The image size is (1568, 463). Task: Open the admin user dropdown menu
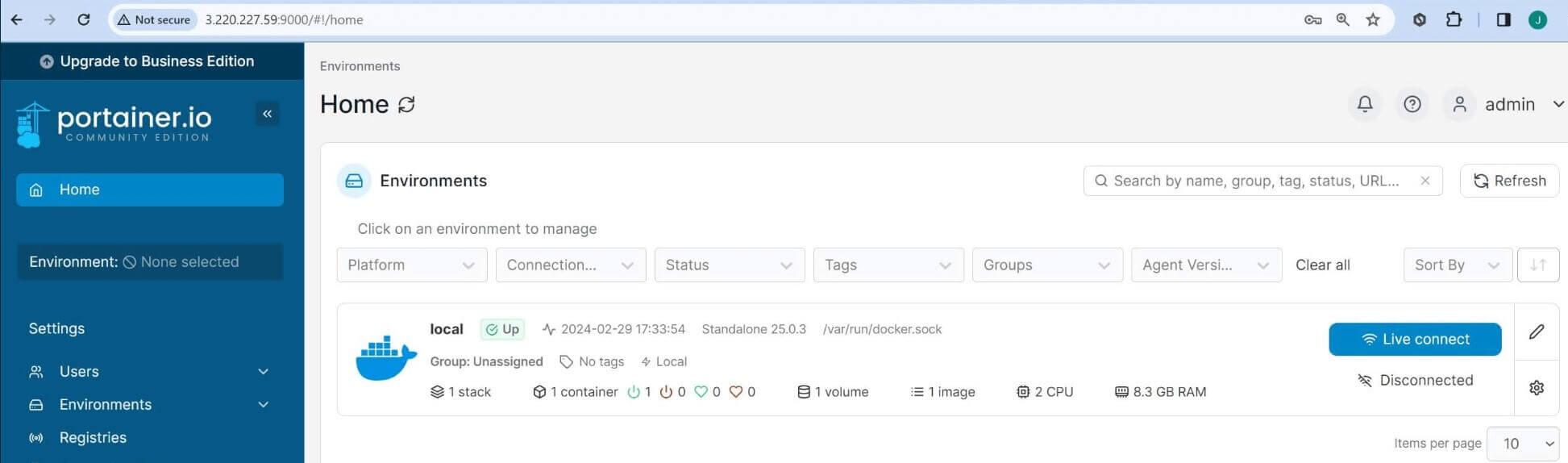point(1524,104)
